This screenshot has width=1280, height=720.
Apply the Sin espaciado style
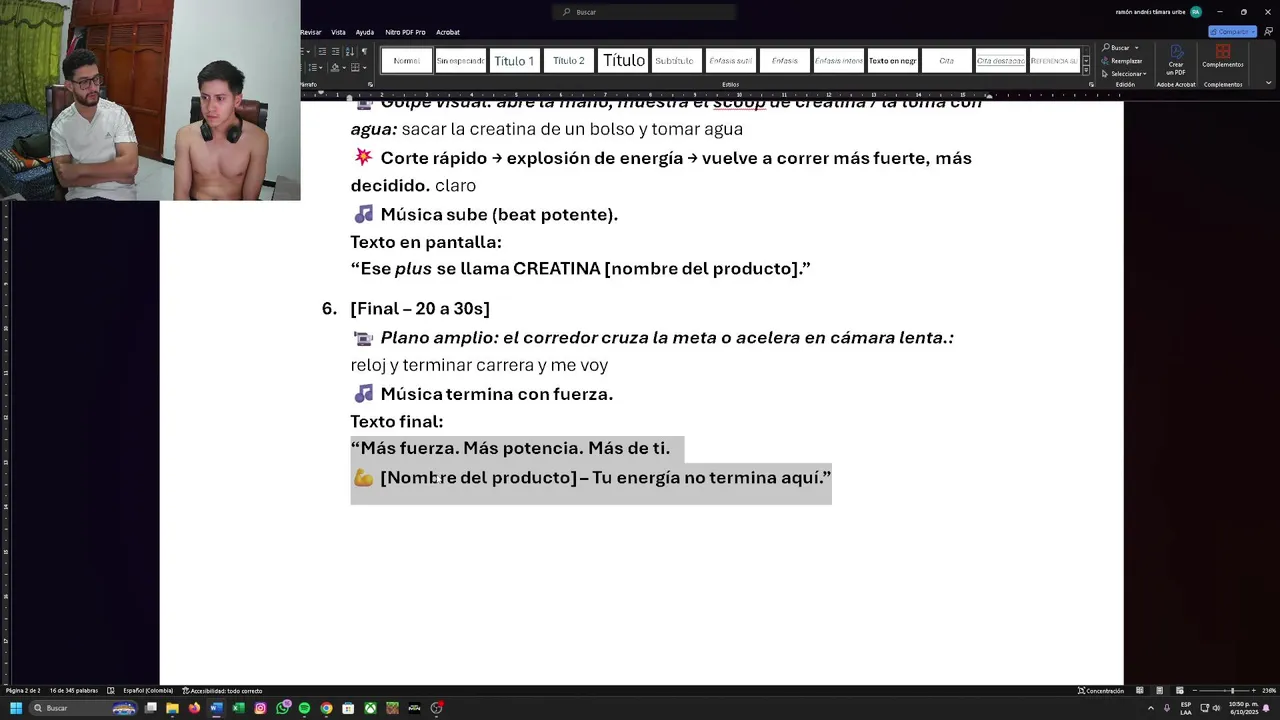(x=460, y=60)
